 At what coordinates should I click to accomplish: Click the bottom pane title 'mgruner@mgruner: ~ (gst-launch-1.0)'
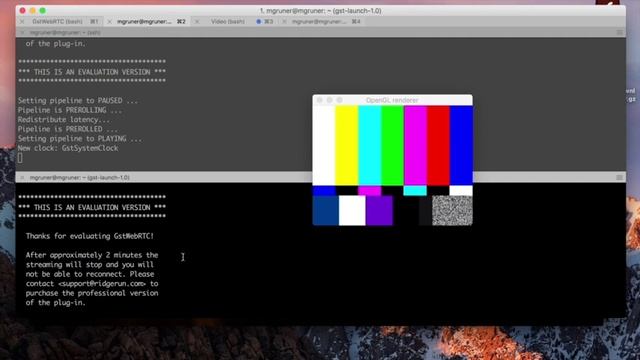(x=80, y=178)
